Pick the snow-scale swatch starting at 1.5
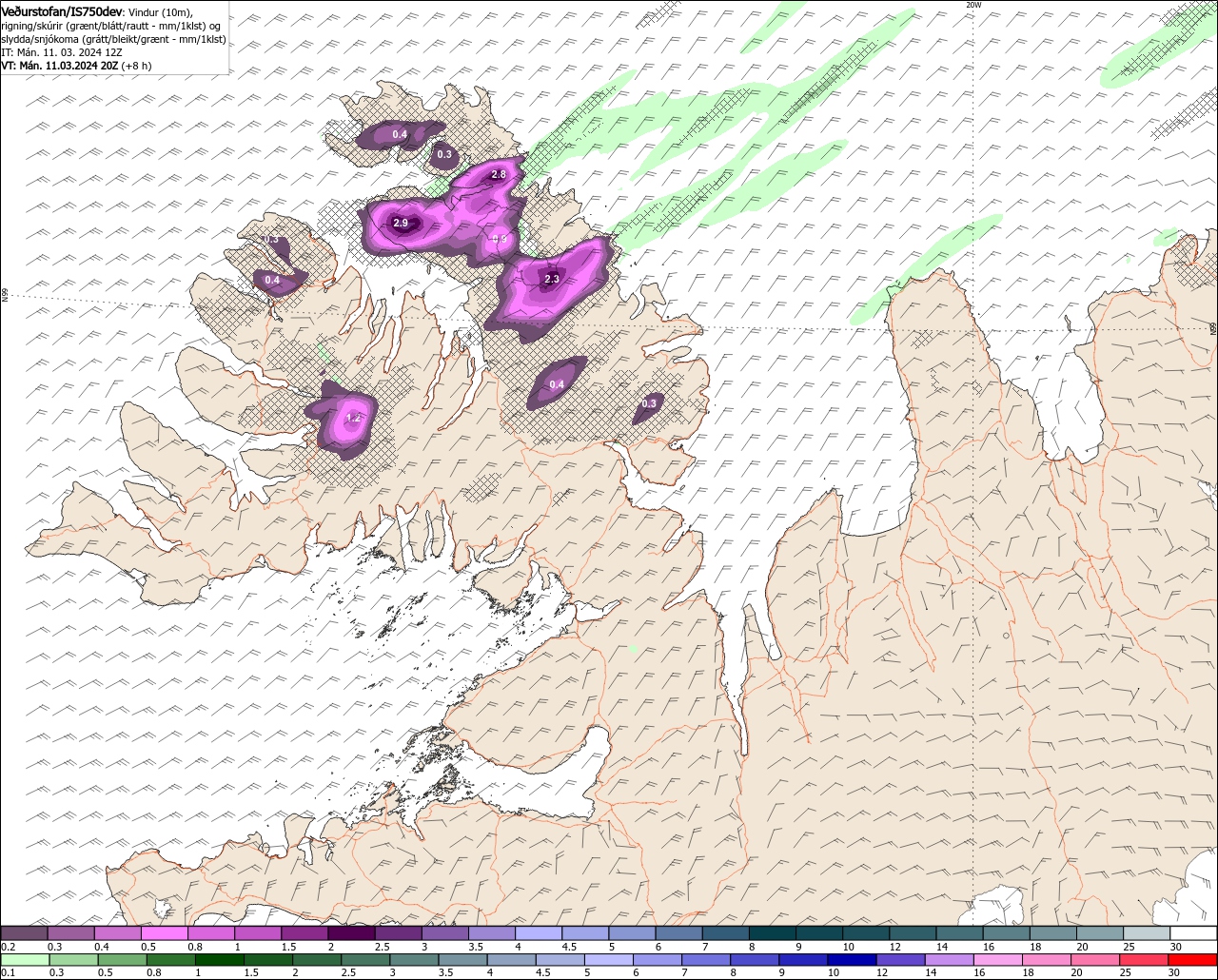Image resolution: width=1218 pixels, height=980 pixels. pyautogui.click(x=304, y=933)
